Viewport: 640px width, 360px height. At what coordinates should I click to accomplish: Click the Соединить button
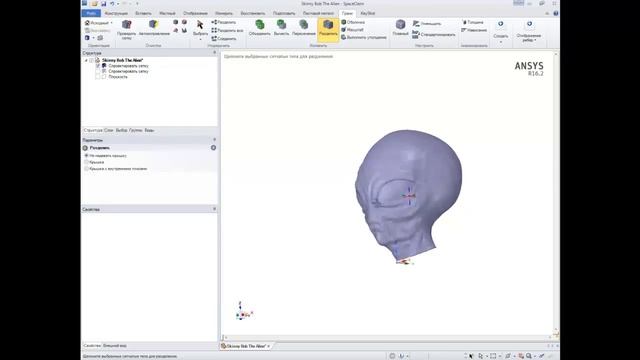tap(224, 39)
